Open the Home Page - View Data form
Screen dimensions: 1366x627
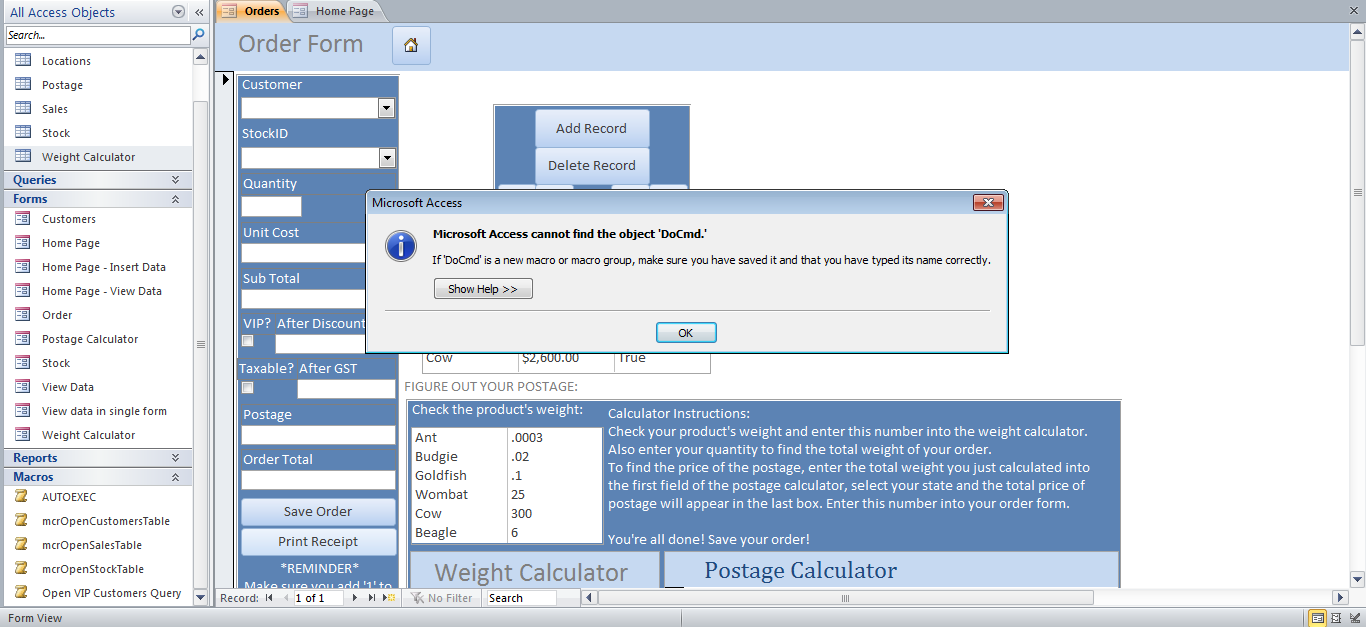click(96, 291)
